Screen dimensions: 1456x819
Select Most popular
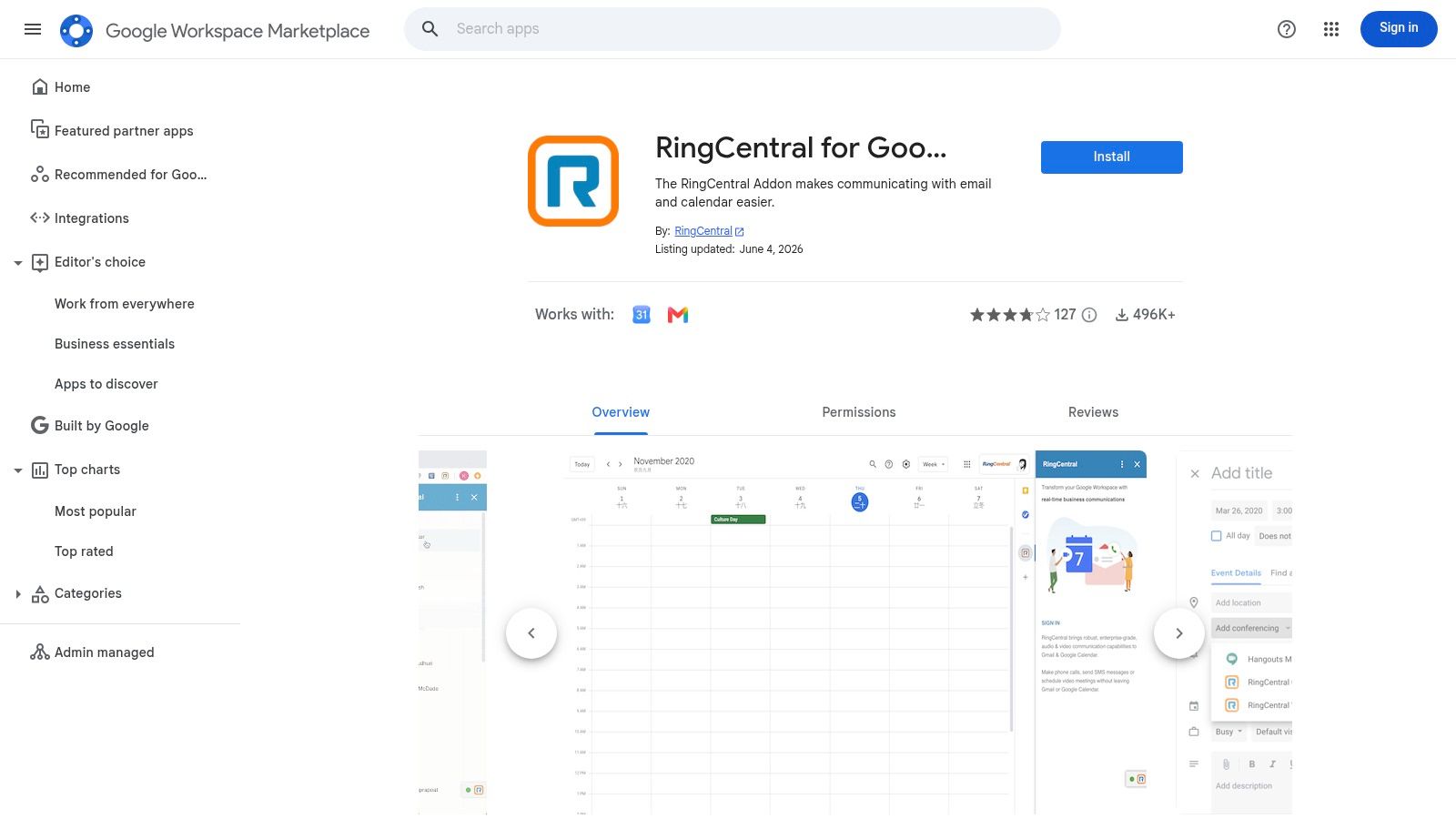[x=96, y=511]
